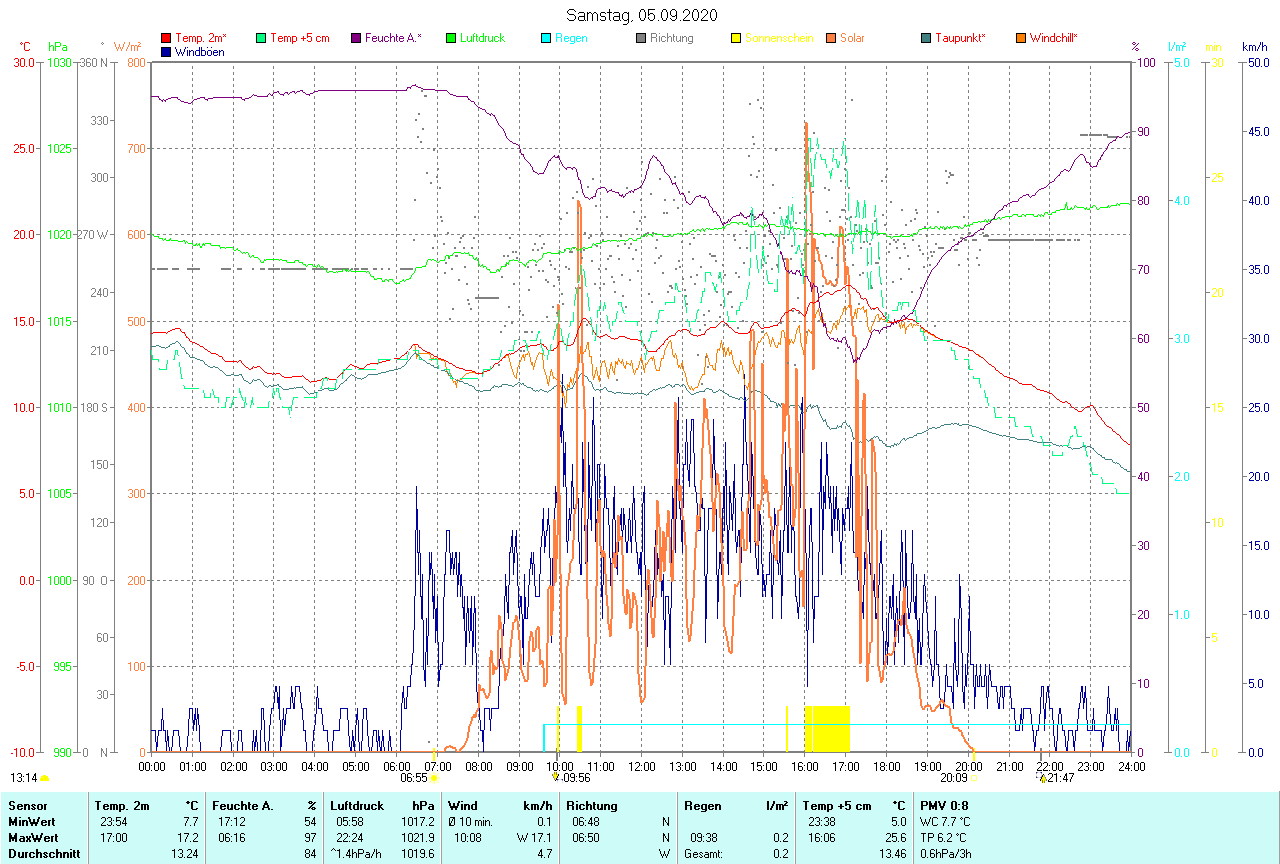Click the l/m² axis unit label at top
The width and height of the screenshot is (1280, 864).
point(1177,47)
